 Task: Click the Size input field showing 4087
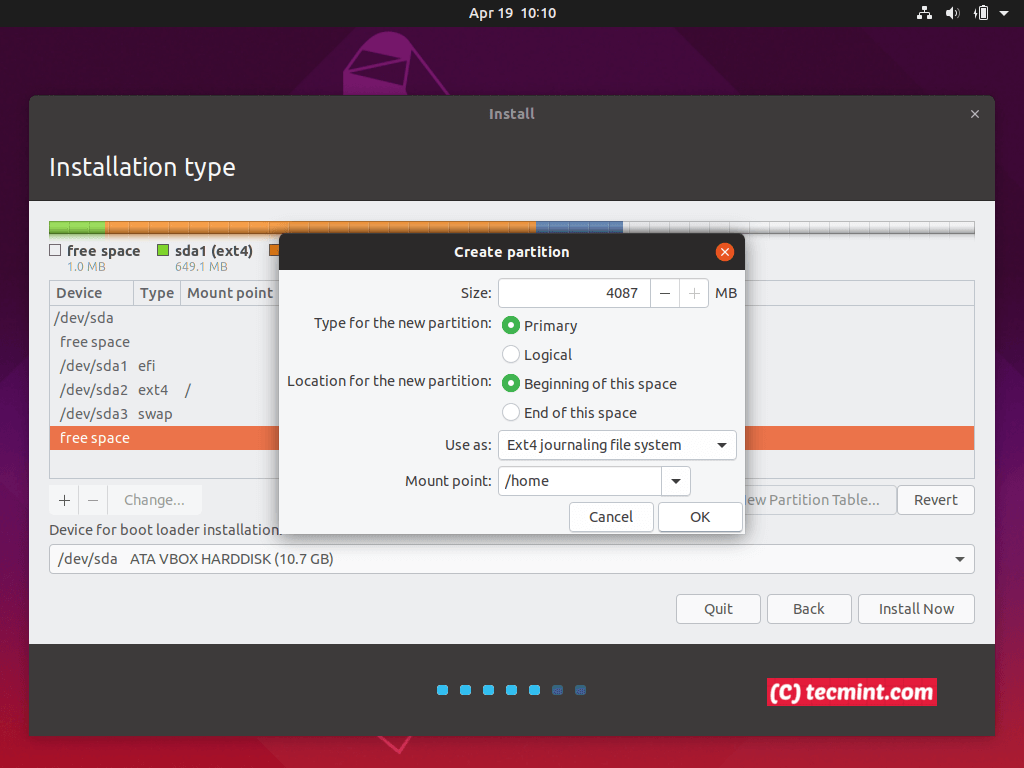click(574, 293)
